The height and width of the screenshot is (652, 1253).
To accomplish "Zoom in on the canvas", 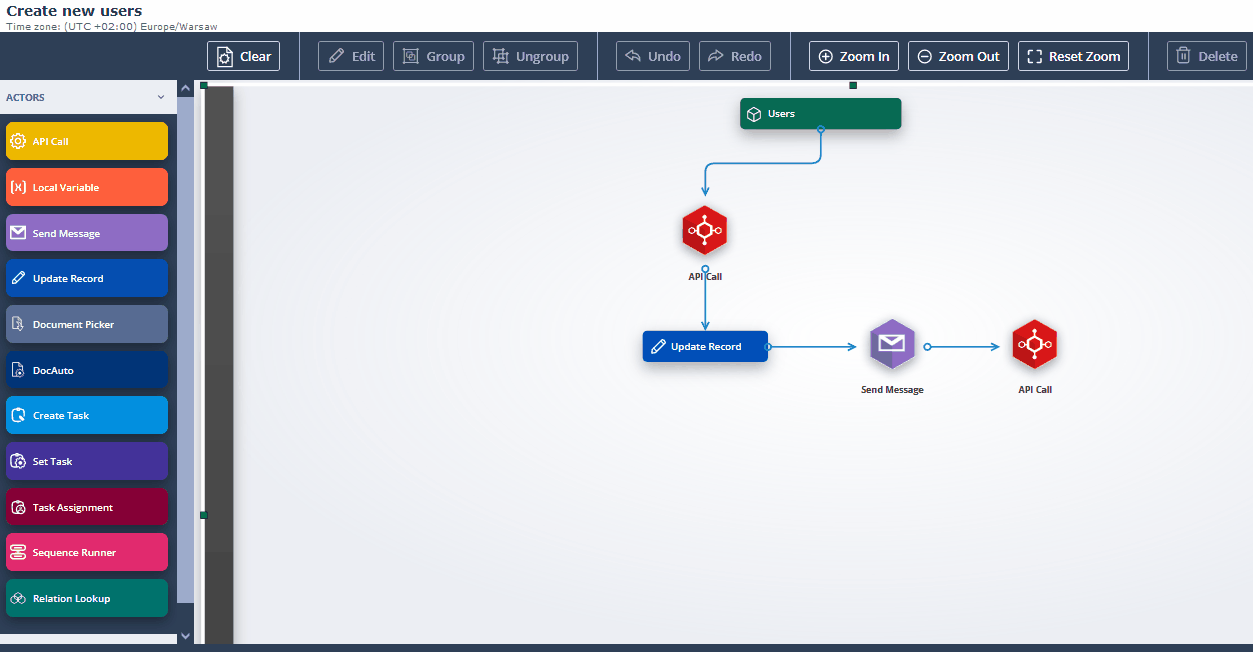I will tap(854, 56).
